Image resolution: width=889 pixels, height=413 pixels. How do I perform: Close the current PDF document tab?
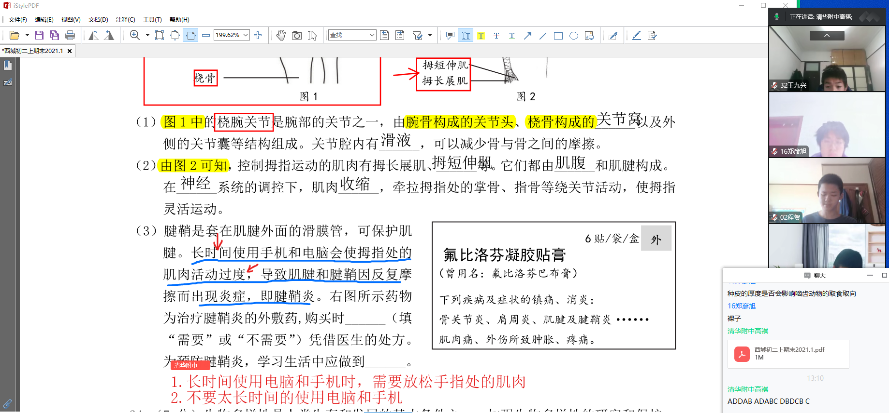[69, 49]
